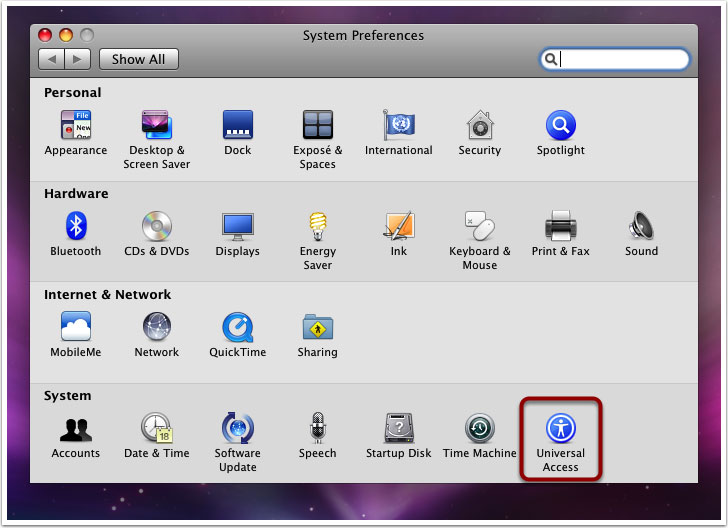Go back with the left arrow button
This screenshot has height=528, width=728.
point(51,59)
